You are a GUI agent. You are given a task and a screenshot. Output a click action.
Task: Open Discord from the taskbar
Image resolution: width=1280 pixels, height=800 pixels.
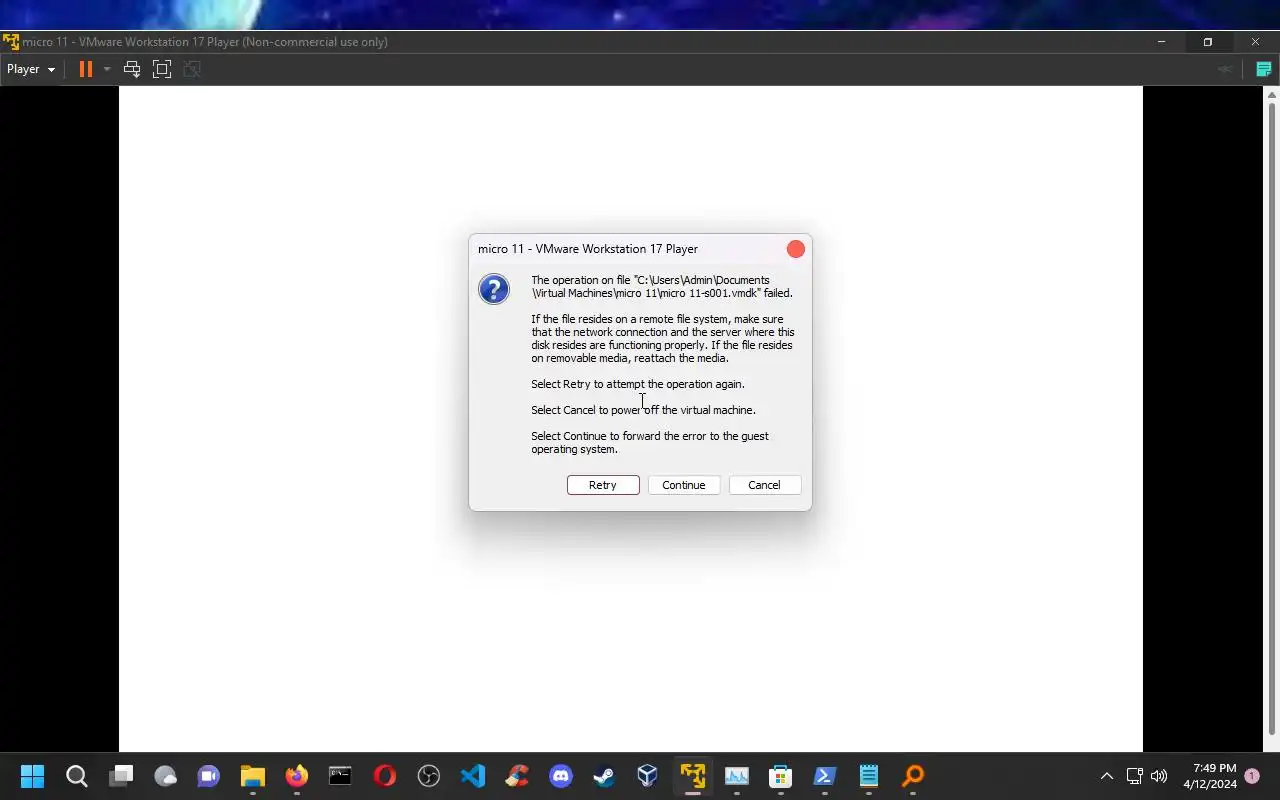(x=561, y=776)
